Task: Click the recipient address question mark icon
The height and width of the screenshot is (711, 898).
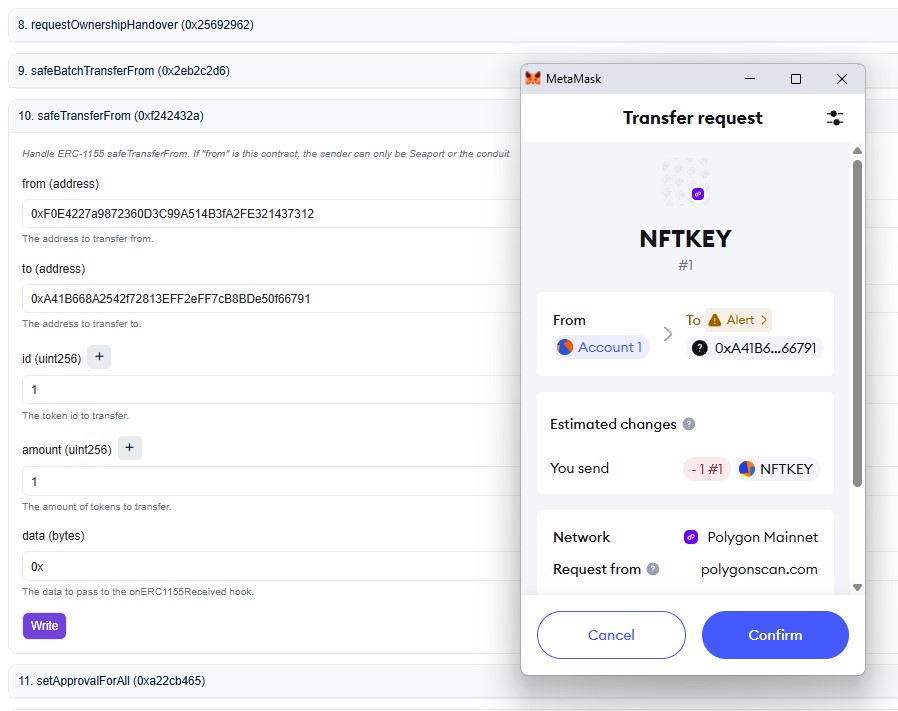Action: click(700, 348)
